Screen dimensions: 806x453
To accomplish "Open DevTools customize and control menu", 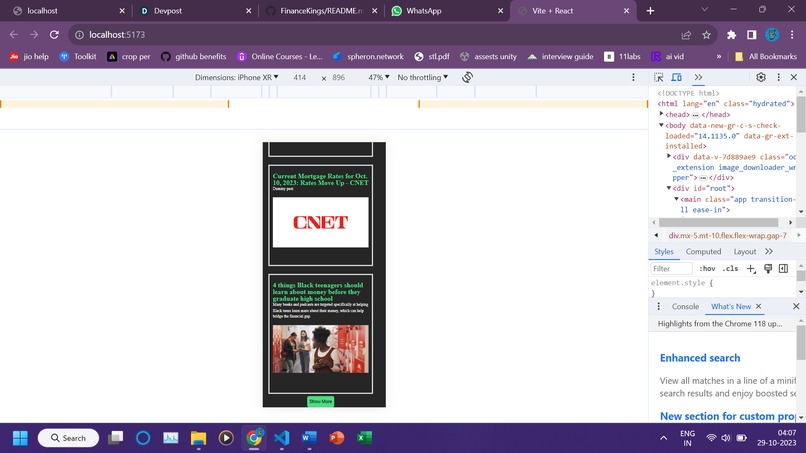I will coord(778,77).
